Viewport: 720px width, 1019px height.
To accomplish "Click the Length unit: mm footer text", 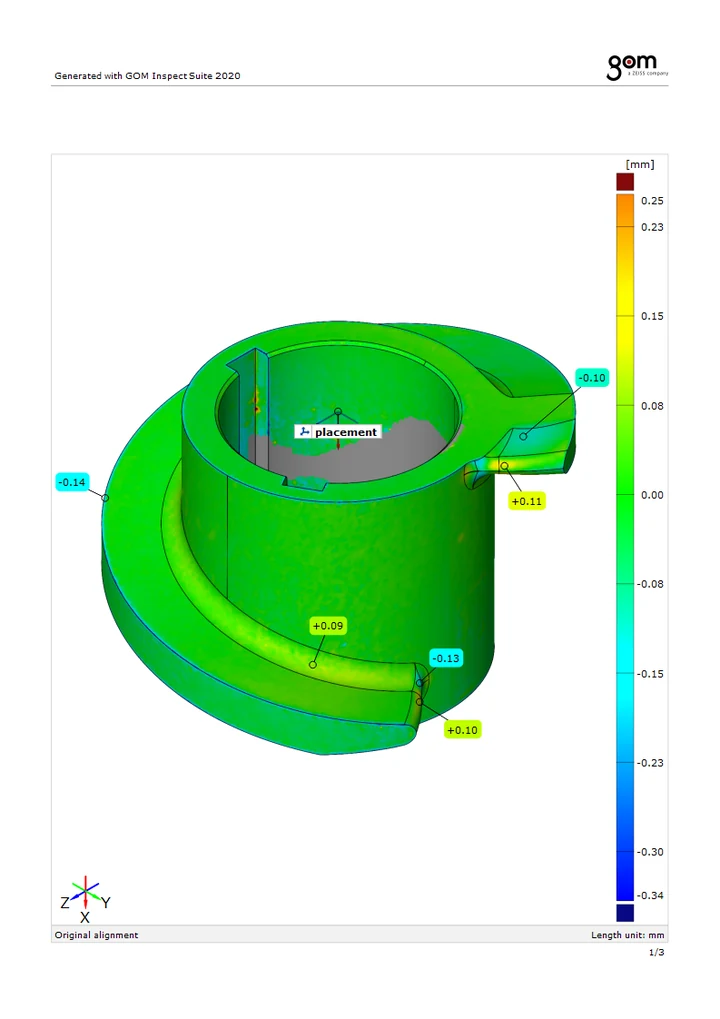I will [x=628, y=935].
